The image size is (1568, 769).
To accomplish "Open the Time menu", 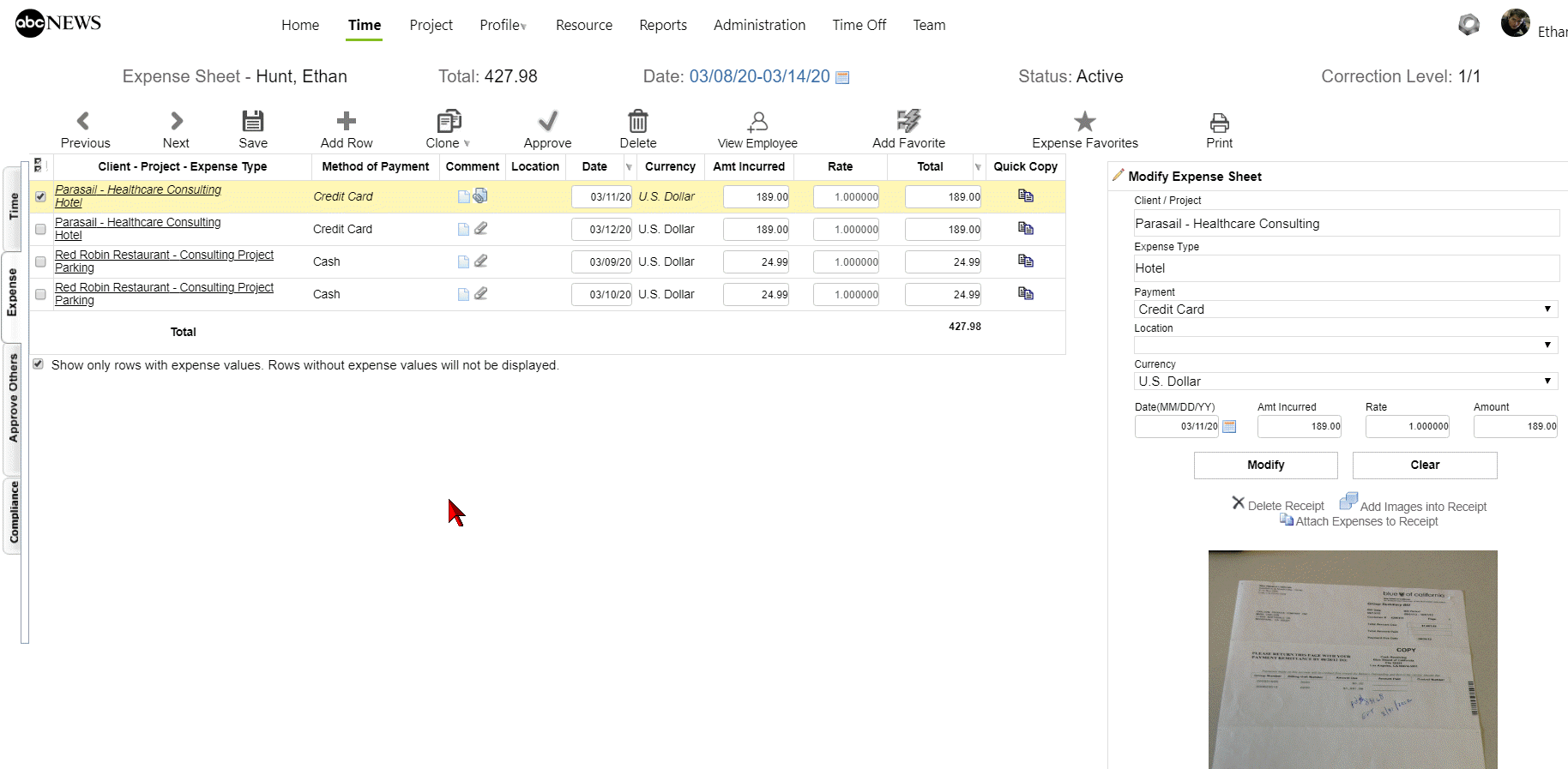I will pyautogui.click(x=365, y=25).
